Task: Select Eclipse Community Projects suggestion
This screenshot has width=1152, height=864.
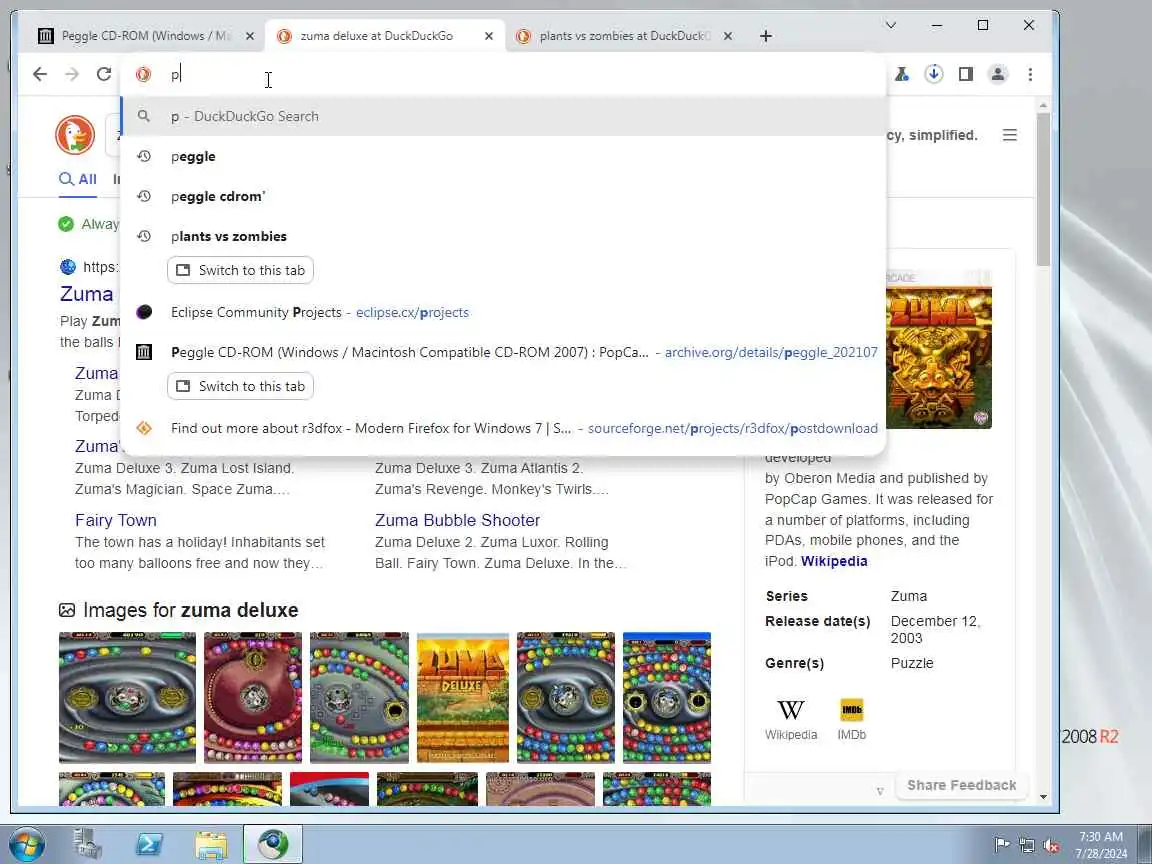Action: coord(503,312)
